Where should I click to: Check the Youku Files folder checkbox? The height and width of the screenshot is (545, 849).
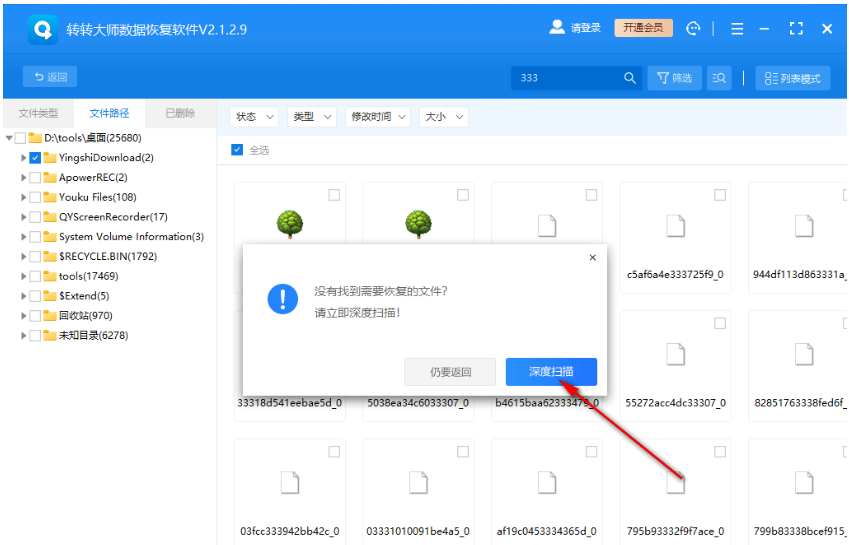(35, 197)
